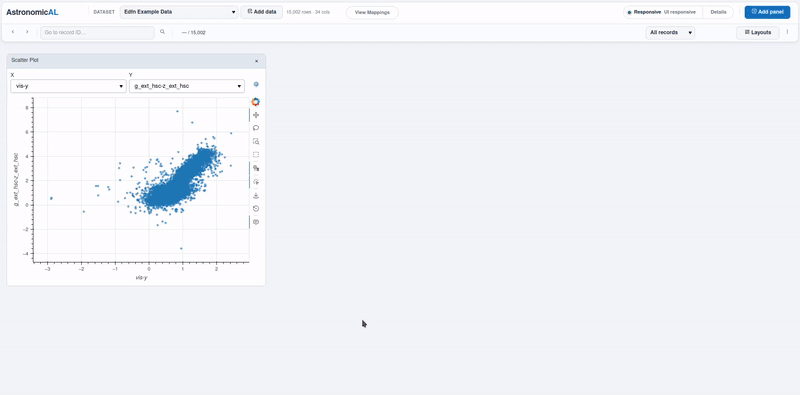
Task: Select the Pan tool in plot toolbar
Action: point(256,115)
